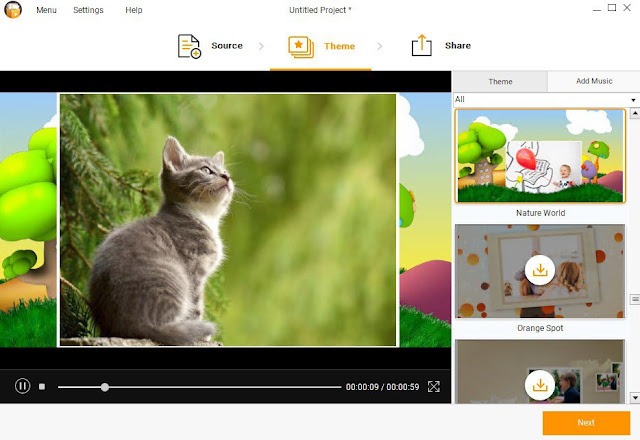Viewport: 640px width, 440px height.
Task: Expand the All theme category dropdown
Action: pyautogui.click(x=545, y=99)
